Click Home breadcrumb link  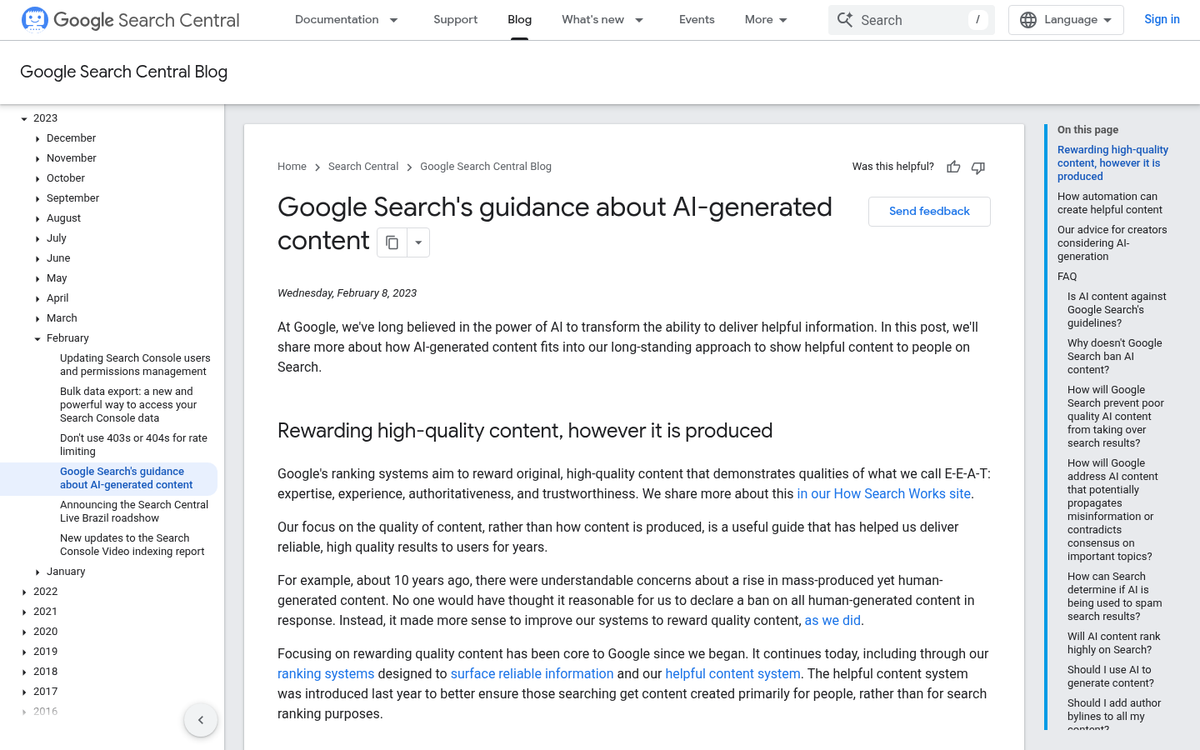coord(292,167)
